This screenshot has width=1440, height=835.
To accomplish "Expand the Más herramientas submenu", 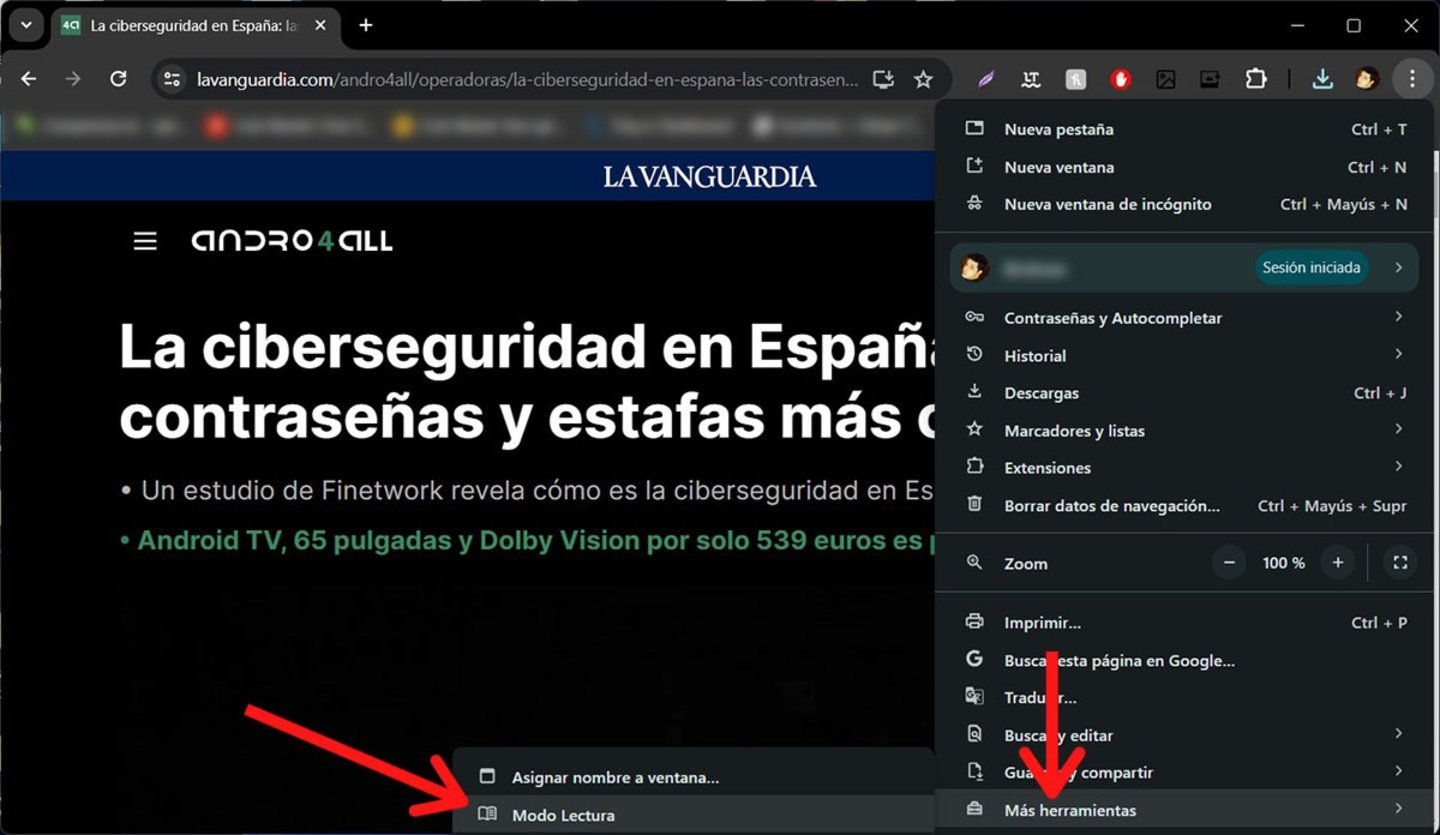I will click(x=1184, y=810).
